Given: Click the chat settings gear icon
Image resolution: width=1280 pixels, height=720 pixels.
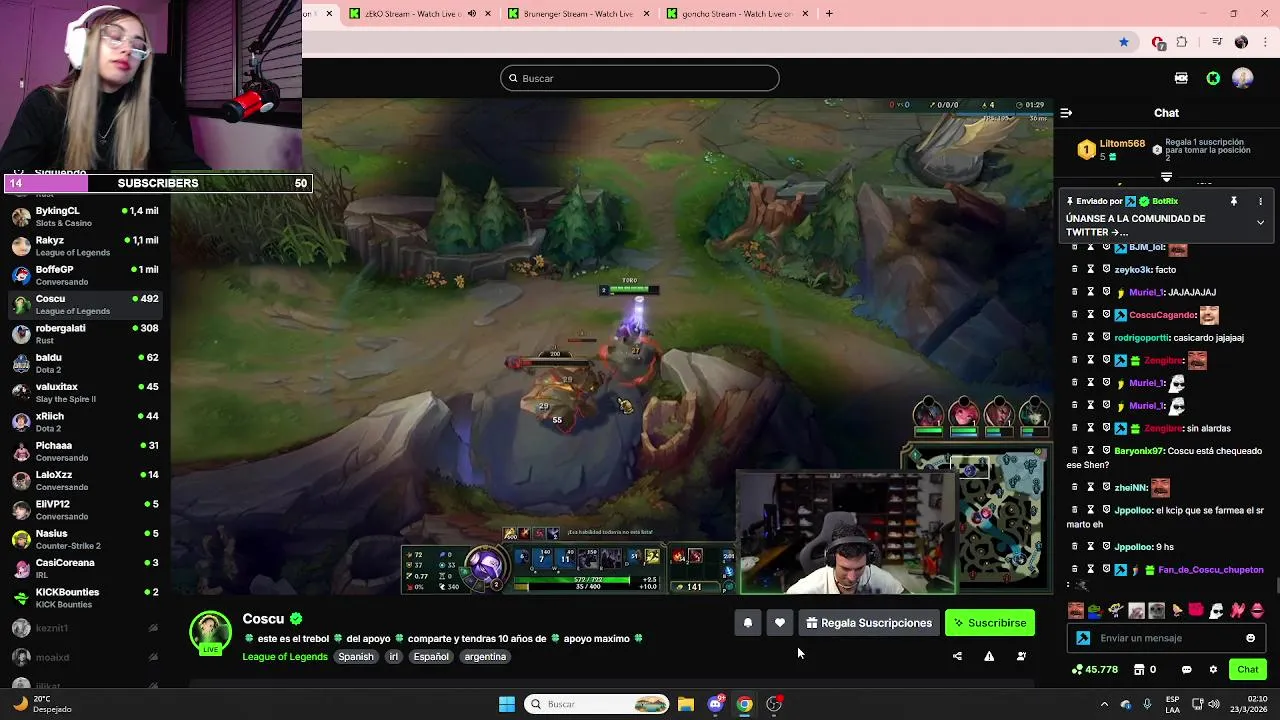Looking at the screenshot, I should (1213, 669).
